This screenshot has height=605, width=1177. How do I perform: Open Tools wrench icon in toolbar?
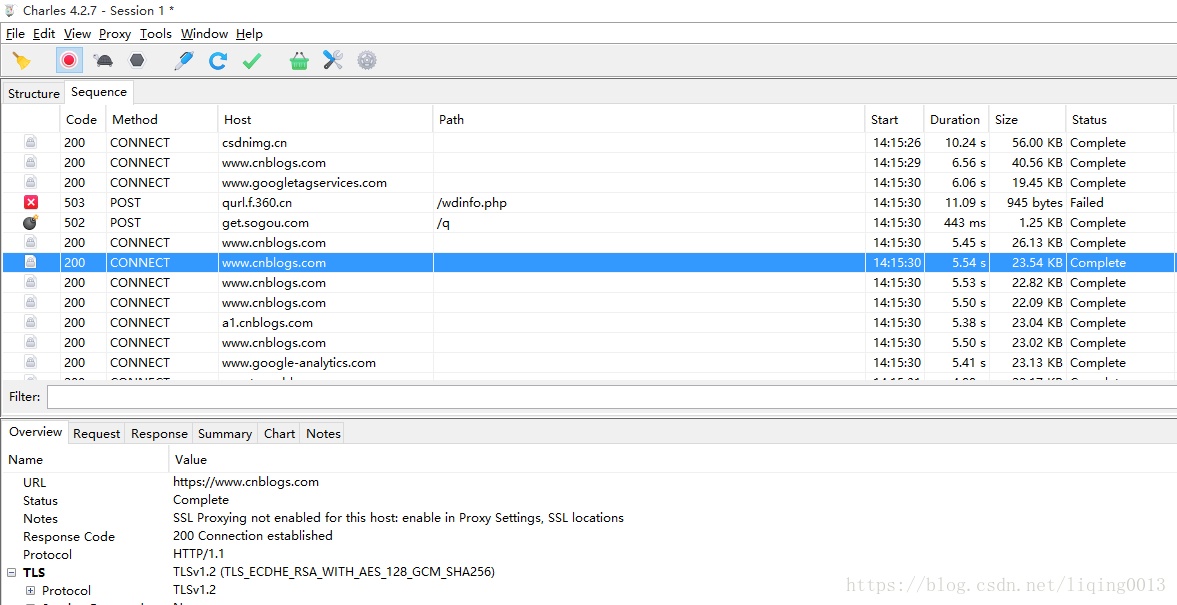click(333, 60)
